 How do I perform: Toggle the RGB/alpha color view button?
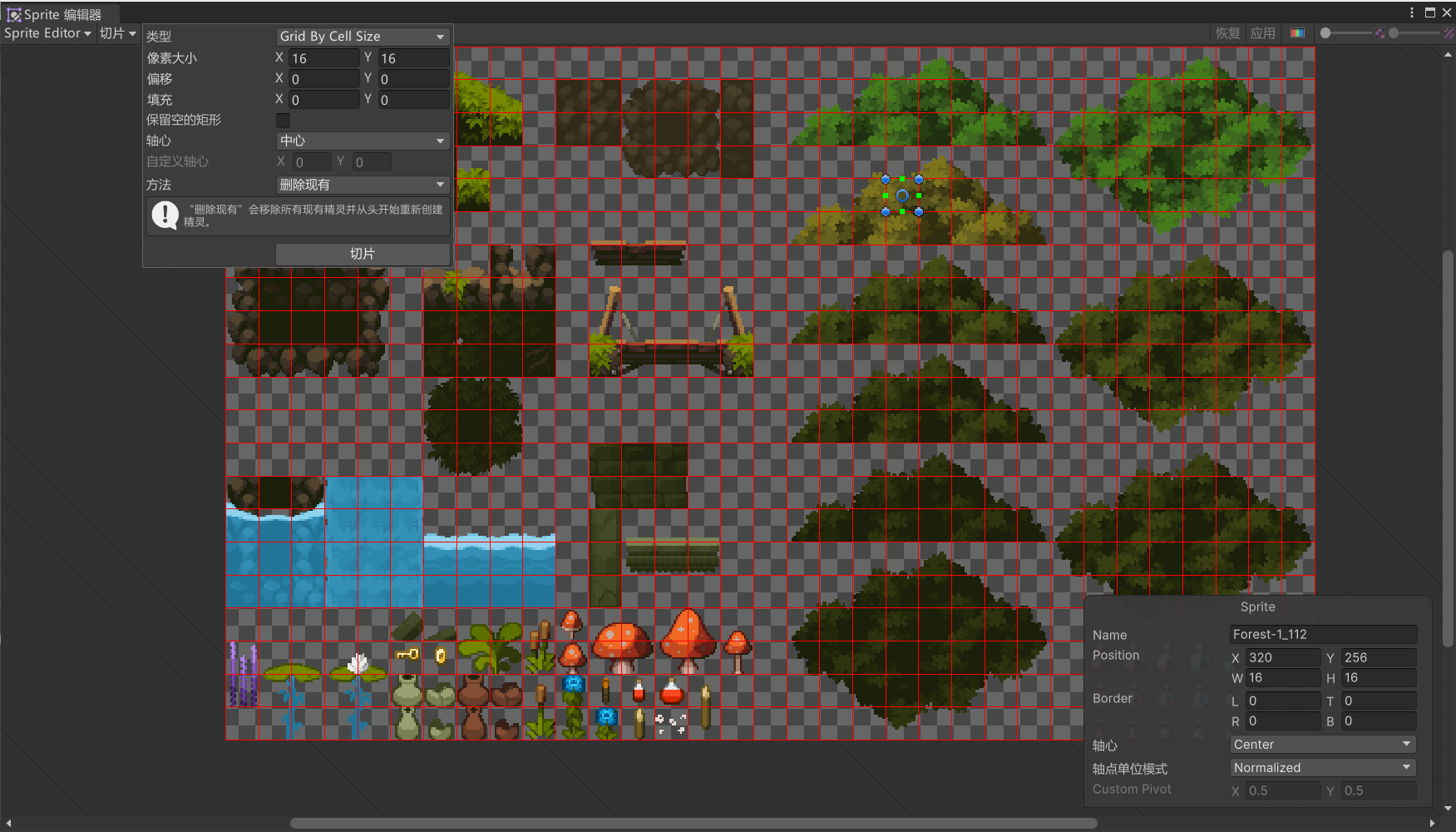point(1297,33)
